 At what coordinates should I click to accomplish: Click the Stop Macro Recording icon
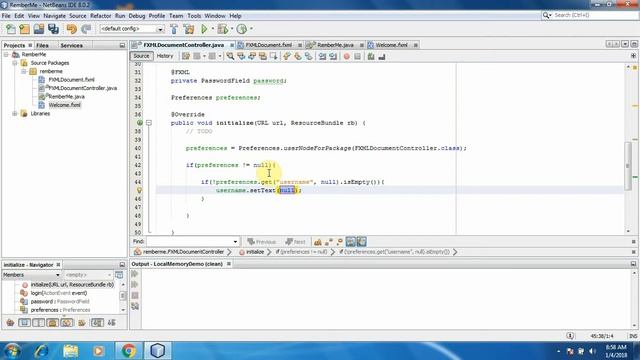(x=358, y=56)
